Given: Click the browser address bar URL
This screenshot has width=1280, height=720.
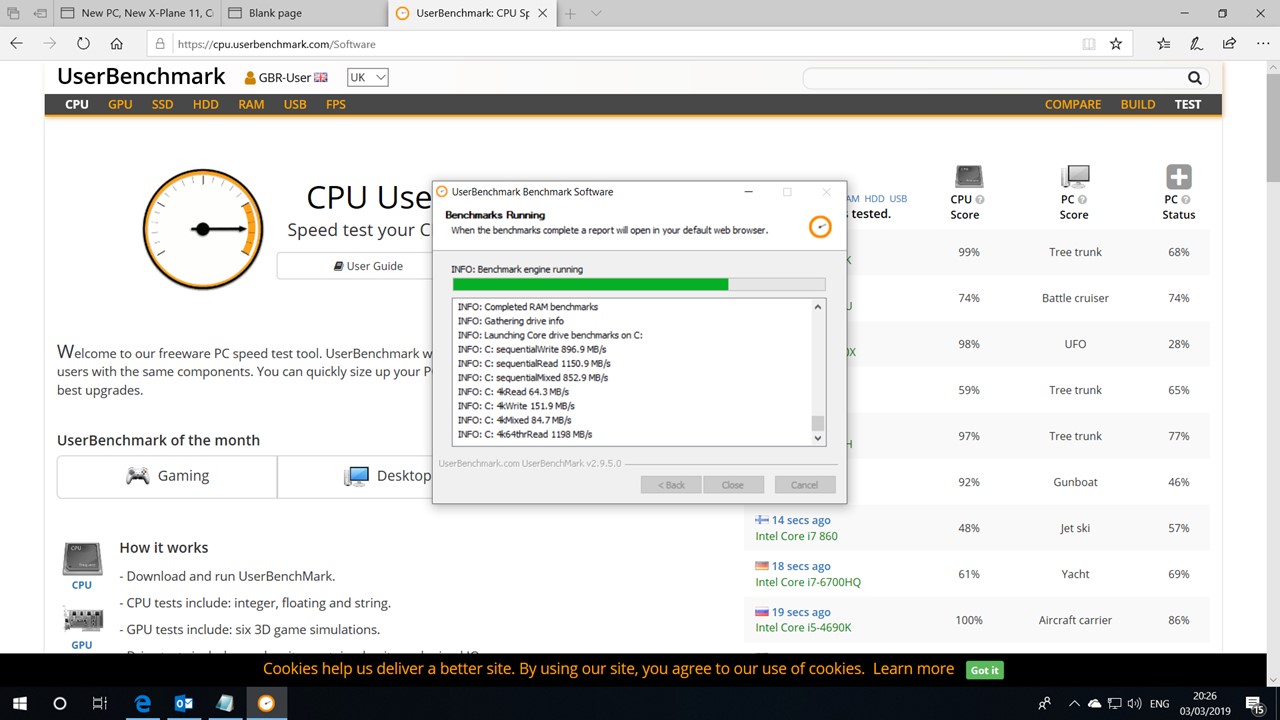Looking at the screenshot, I should click(x=276, y=44).
